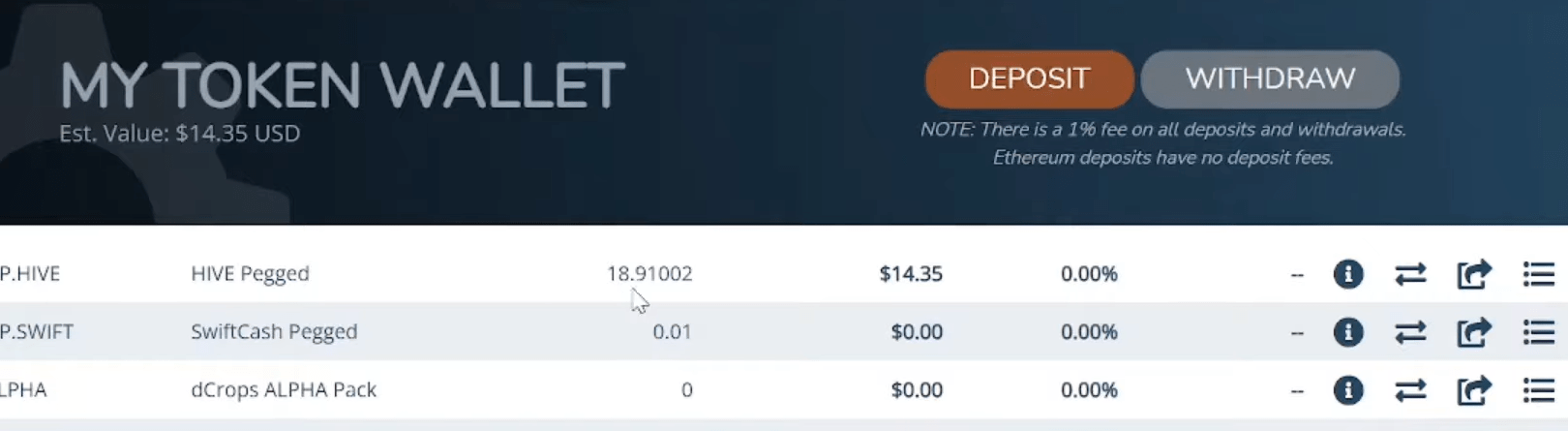Image resolution: width=1568 pixels, height=431 pixels.
Task: Click transfer arrows icon for dCrops ALPHA Pack
Action: click(x=1410, y=390)
